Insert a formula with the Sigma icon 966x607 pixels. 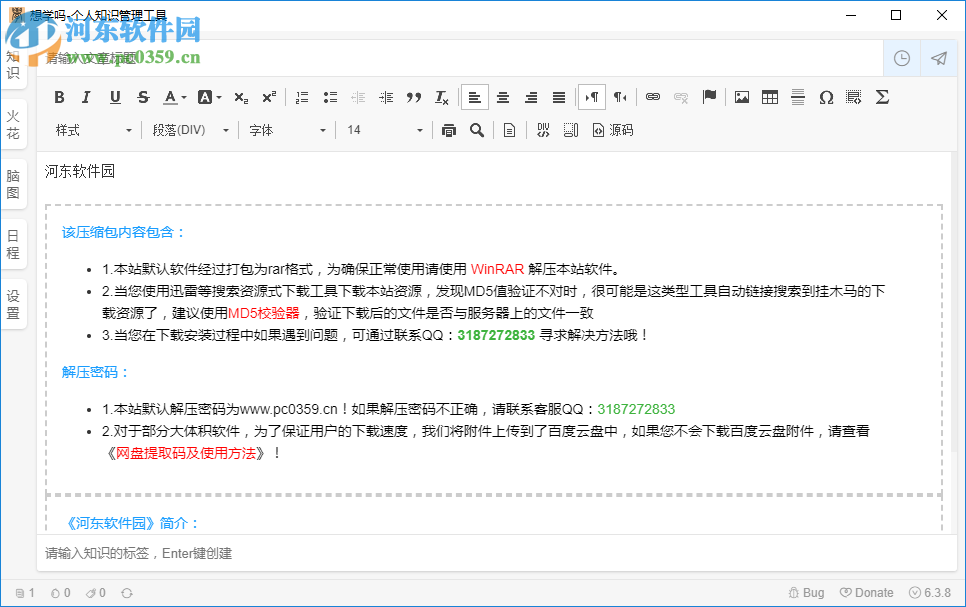click(x=883, y=97)
